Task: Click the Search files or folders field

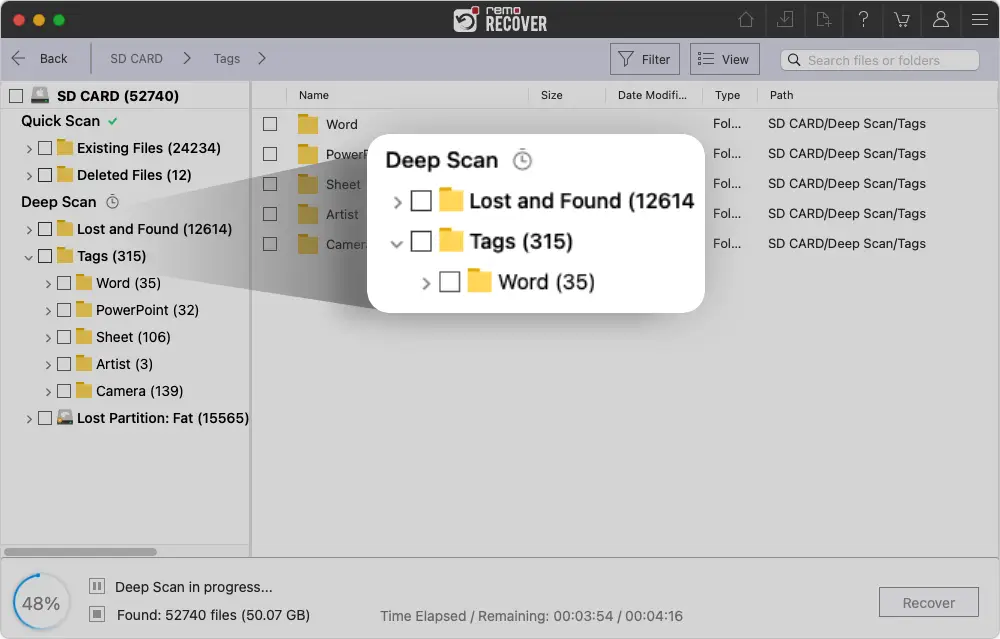Action: point(878,60)
